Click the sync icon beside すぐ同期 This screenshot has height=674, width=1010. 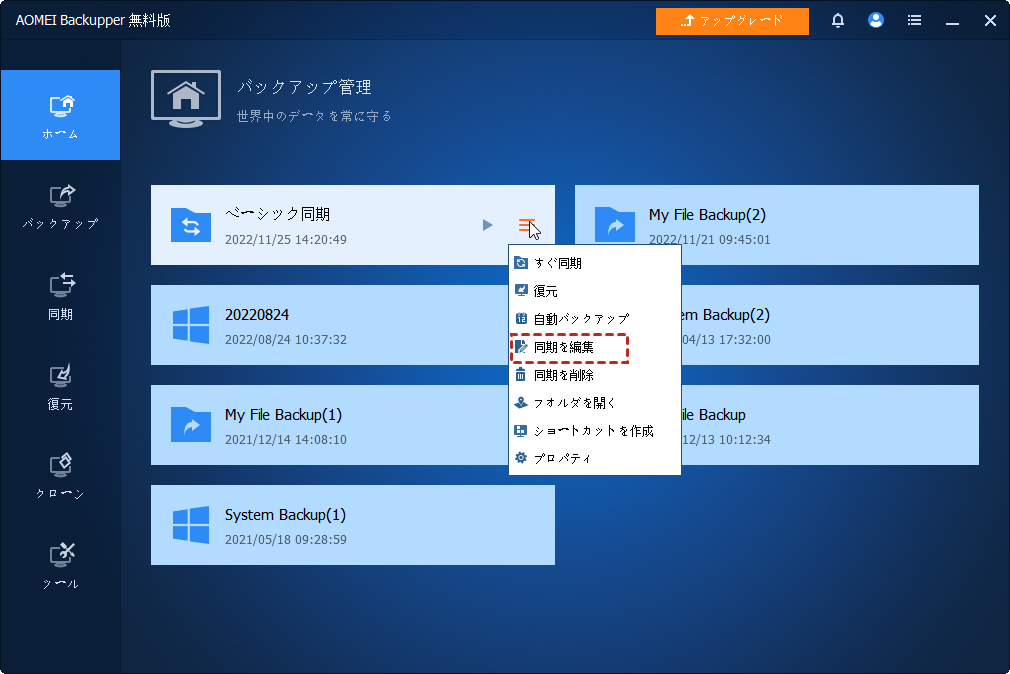pos(521,262)
